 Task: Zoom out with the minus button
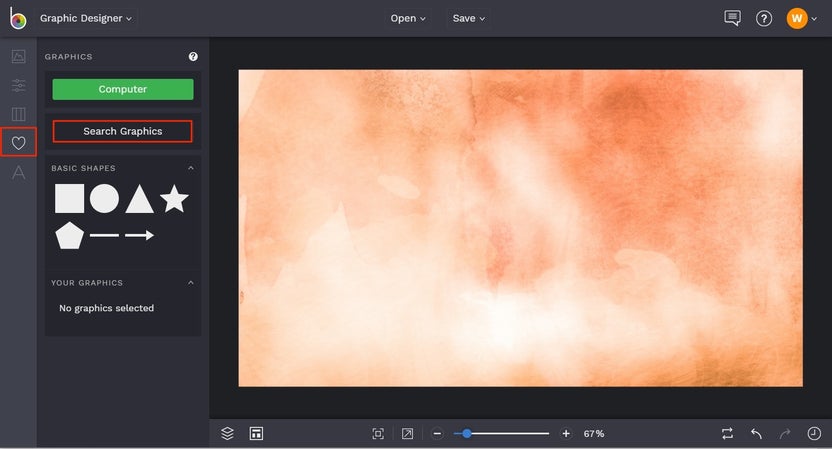tap(437, 434)
